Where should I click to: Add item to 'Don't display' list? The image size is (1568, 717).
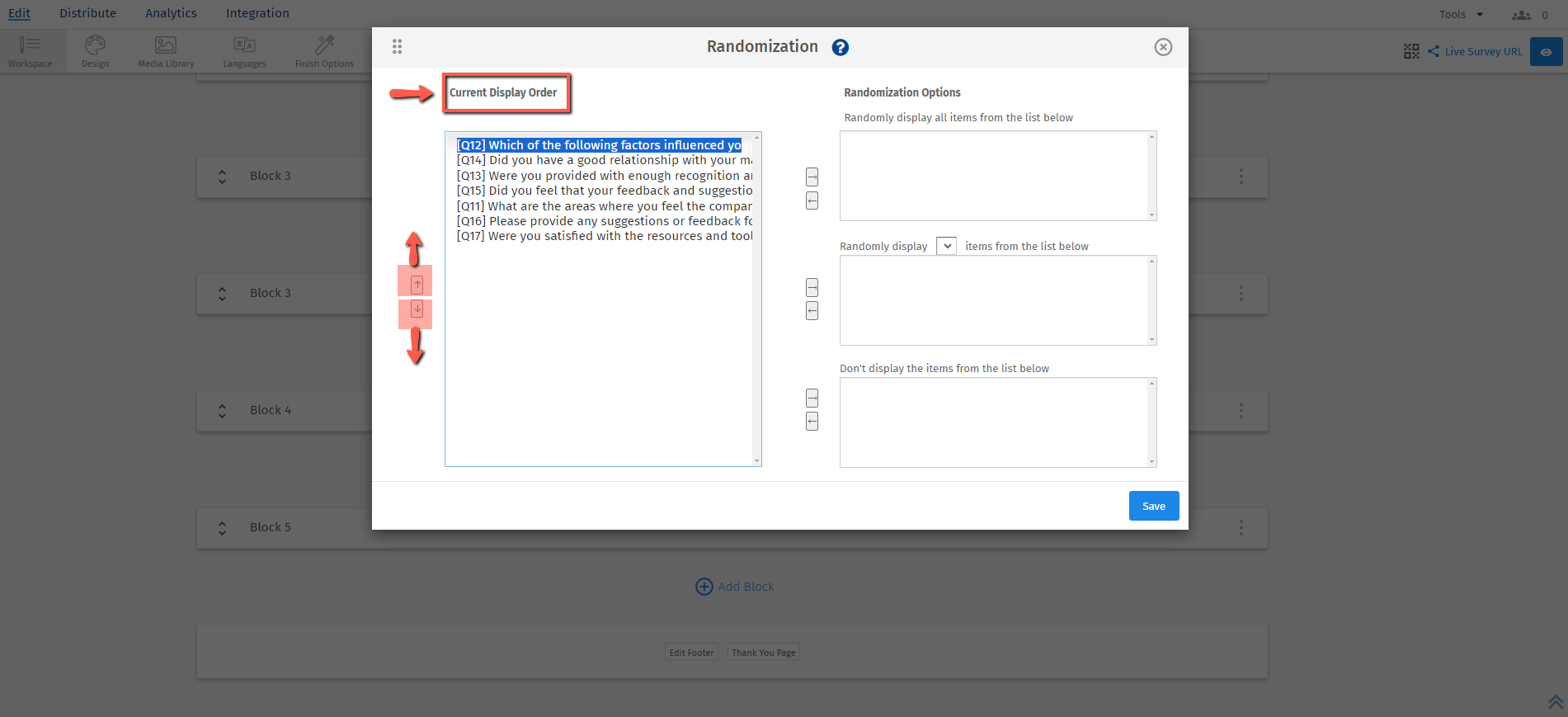coord(812,398)
